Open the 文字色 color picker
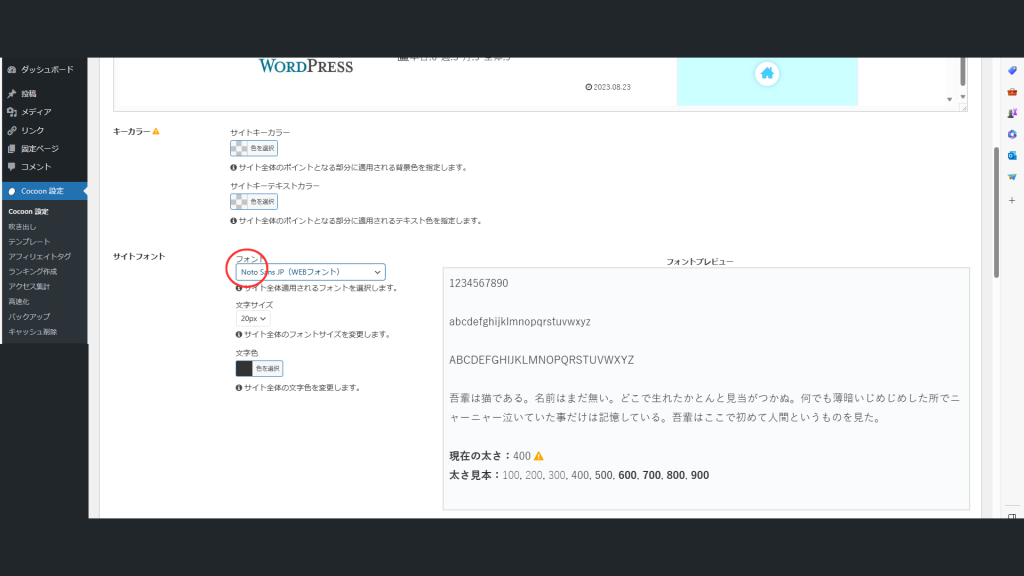This screenshot has height=576, width=1024. coord(259,368)
